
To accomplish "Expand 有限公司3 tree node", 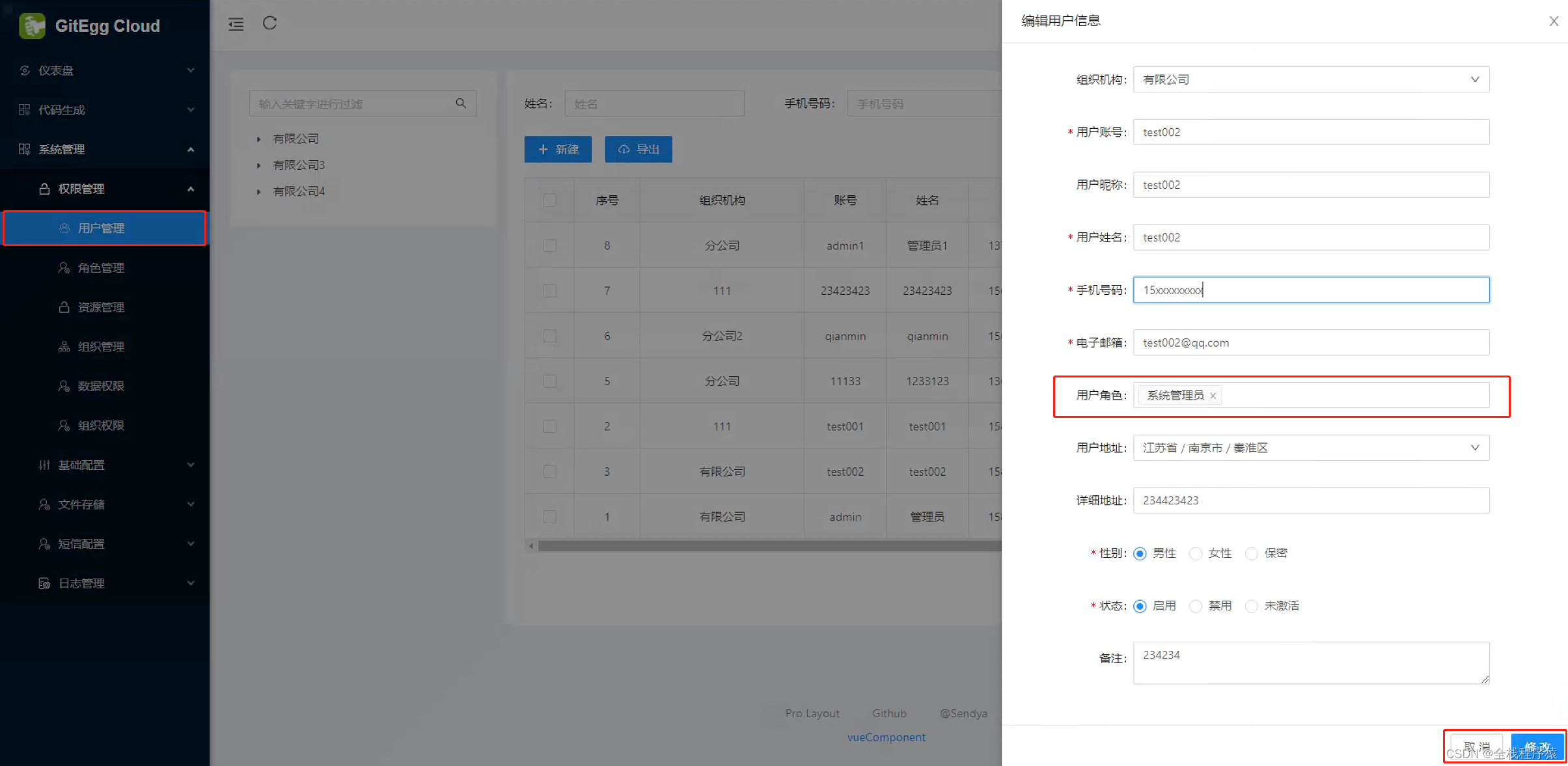I will coord(258,165).
